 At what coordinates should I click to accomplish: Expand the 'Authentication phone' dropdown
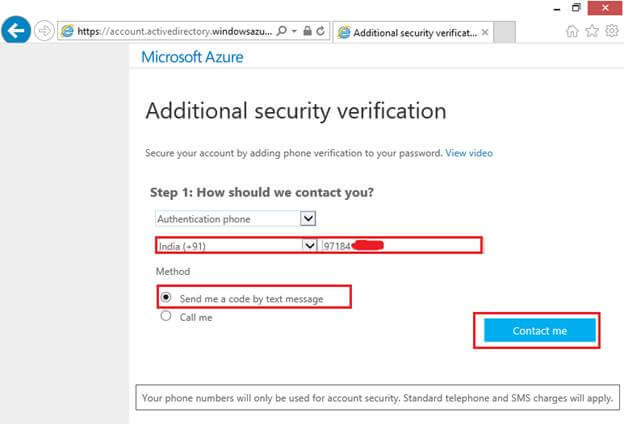(308, 217)
